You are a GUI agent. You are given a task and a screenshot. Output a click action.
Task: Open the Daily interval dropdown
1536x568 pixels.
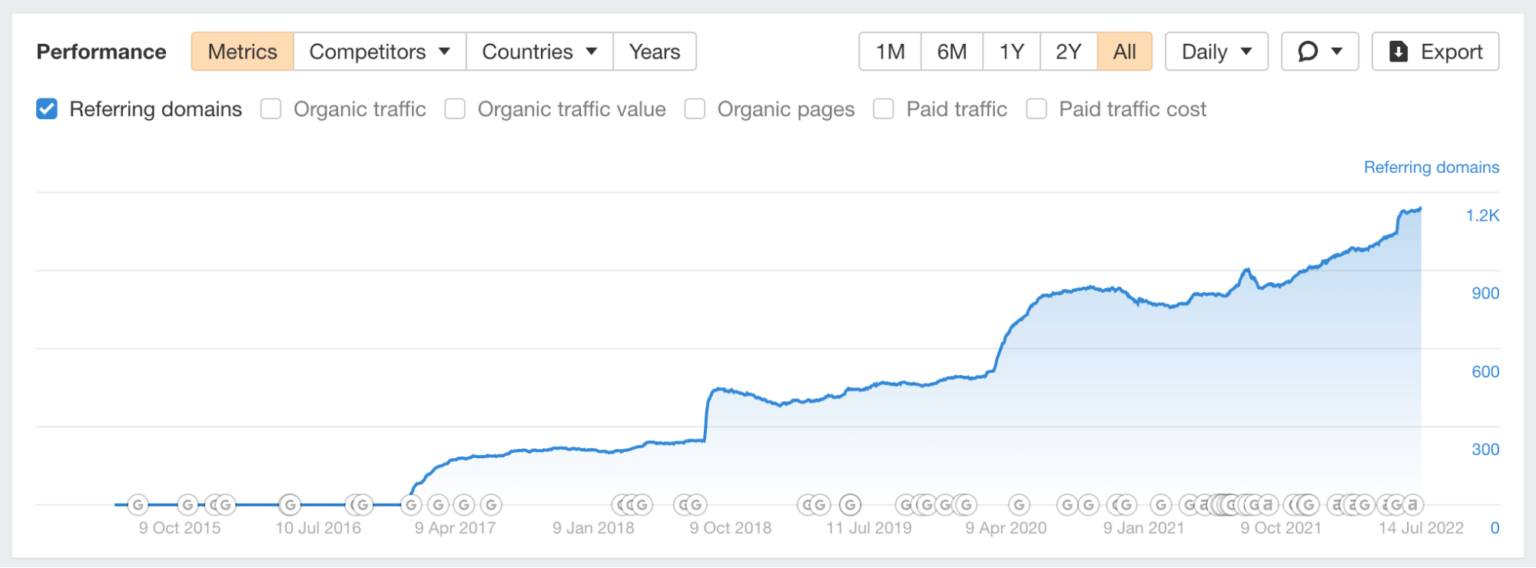point(1217,52)
